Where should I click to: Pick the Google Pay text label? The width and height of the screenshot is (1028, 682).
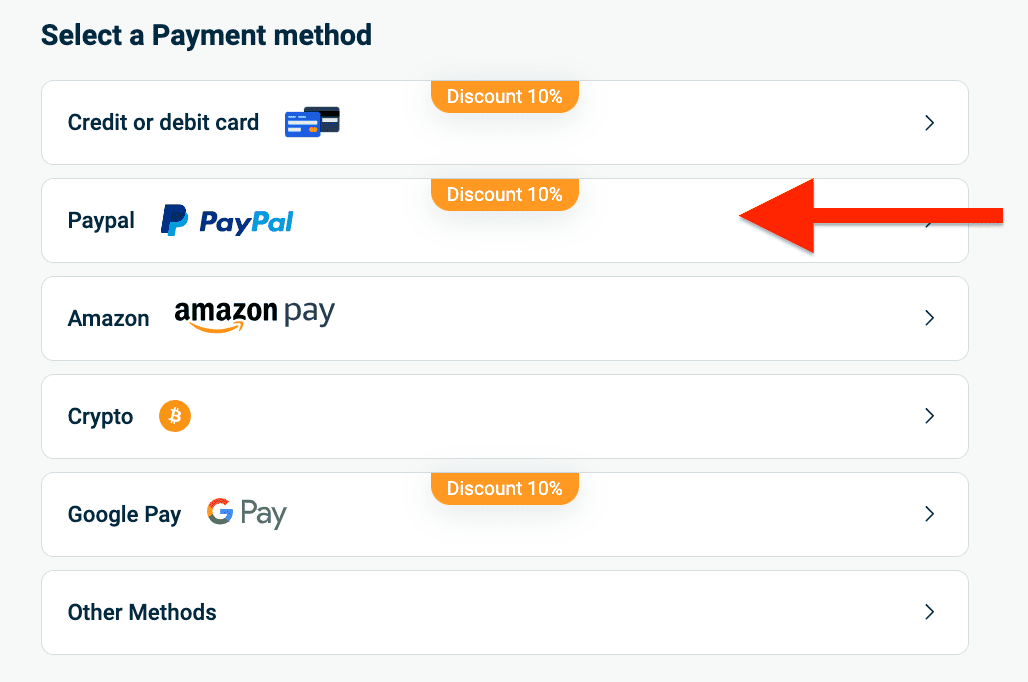click(124, 515)
